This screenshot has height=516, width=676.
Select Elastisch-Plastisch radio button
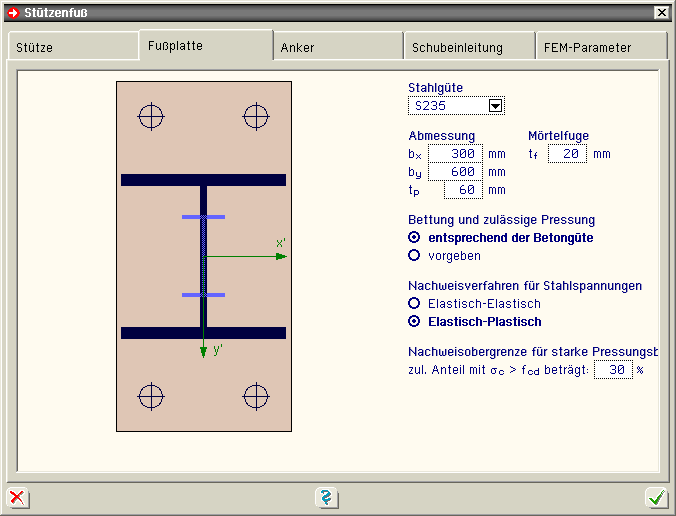pyautogui.click(x=414, y=322)
